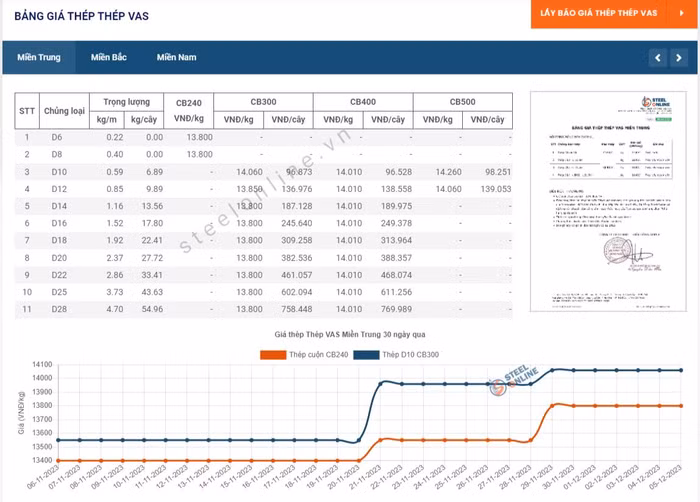Click the blue data point at 05-12-2023
700x502 pixels.
[x=681, y=370]
